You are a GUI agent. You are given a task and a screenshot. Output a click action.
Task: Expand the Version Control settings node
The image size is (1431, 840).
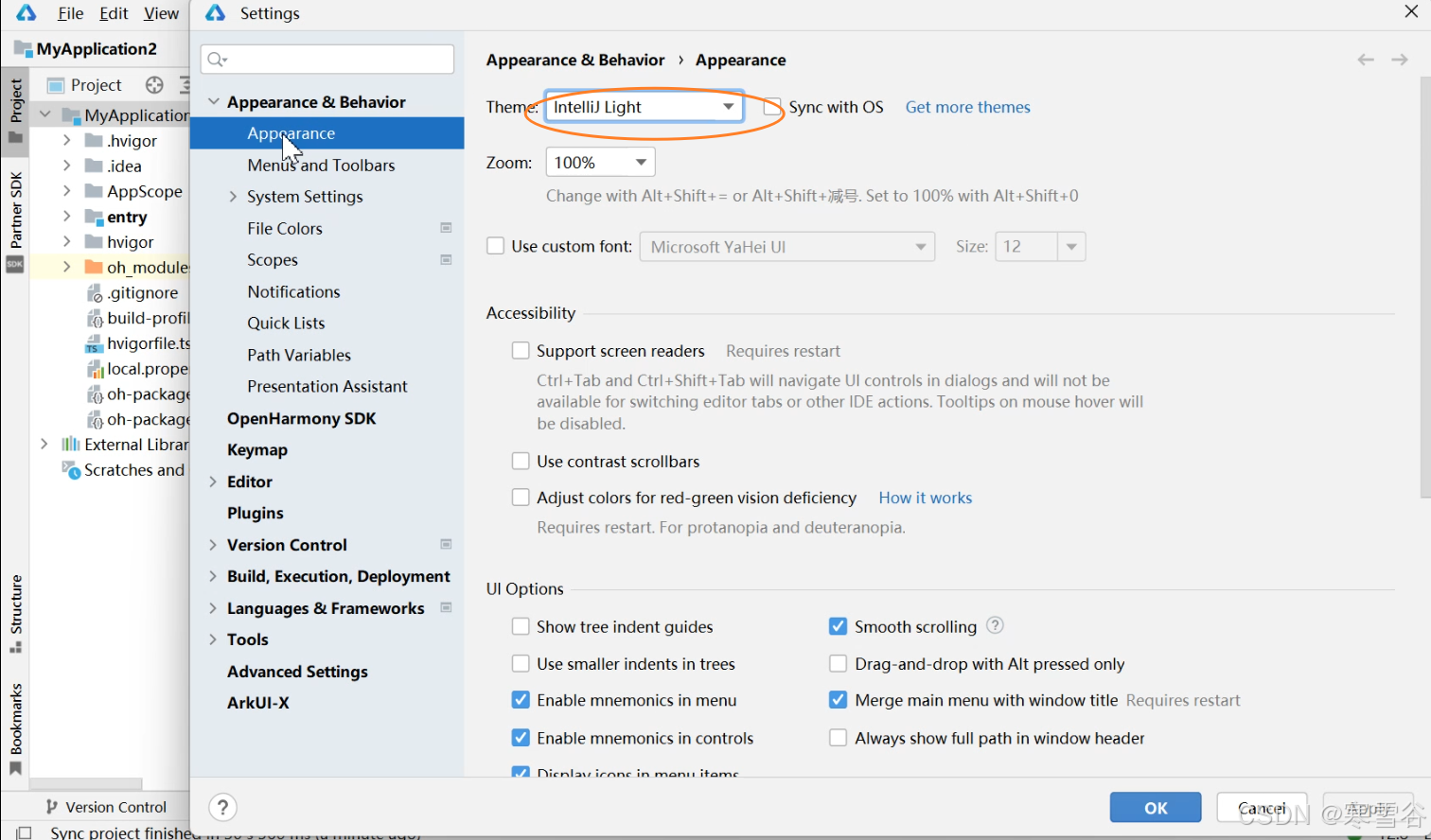point(213,545)
